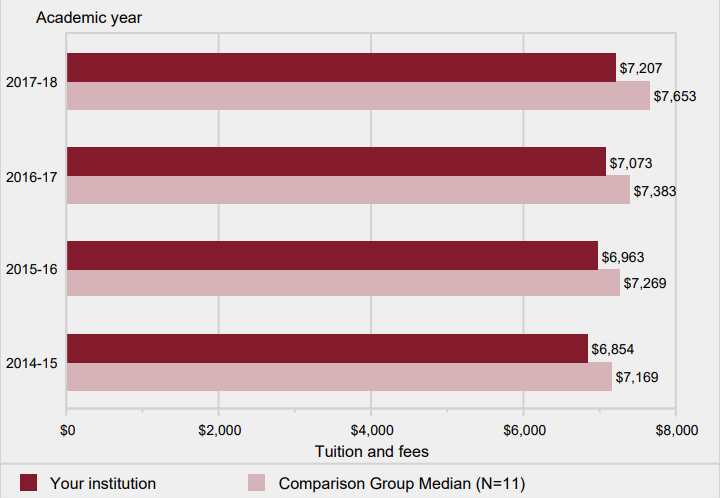Click the 2017-18 axis label
This screenshot has width=720, height=498.
32,83
